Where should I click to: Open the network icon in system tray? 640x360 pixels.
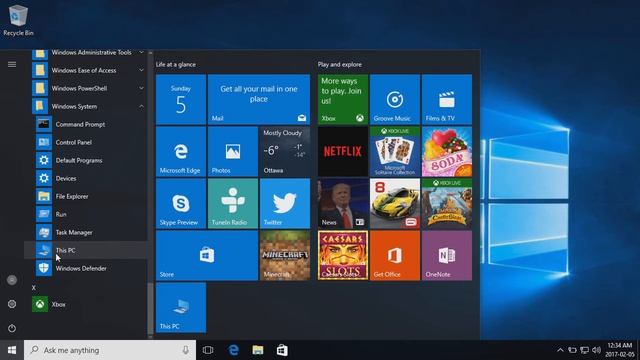[584, 350]
